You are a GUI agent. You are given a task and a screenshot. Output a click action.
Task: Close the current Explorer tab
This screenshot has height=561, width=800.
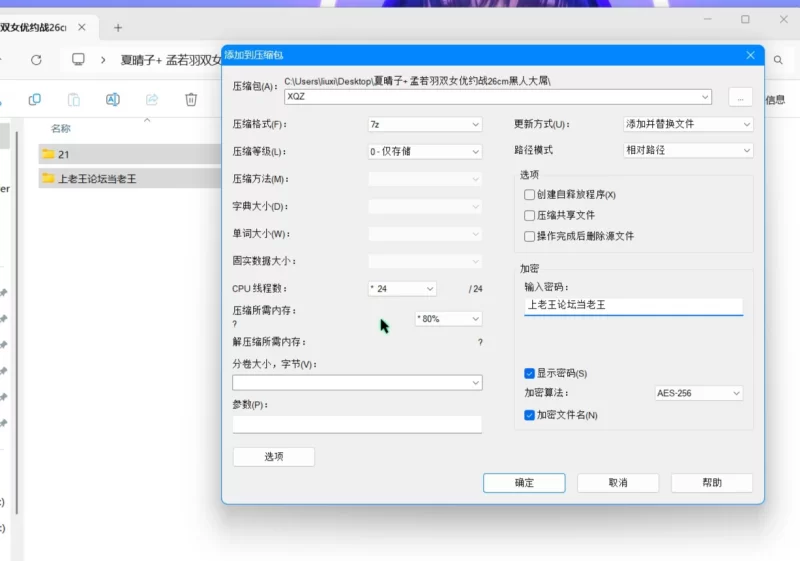(x=82, y=28)
